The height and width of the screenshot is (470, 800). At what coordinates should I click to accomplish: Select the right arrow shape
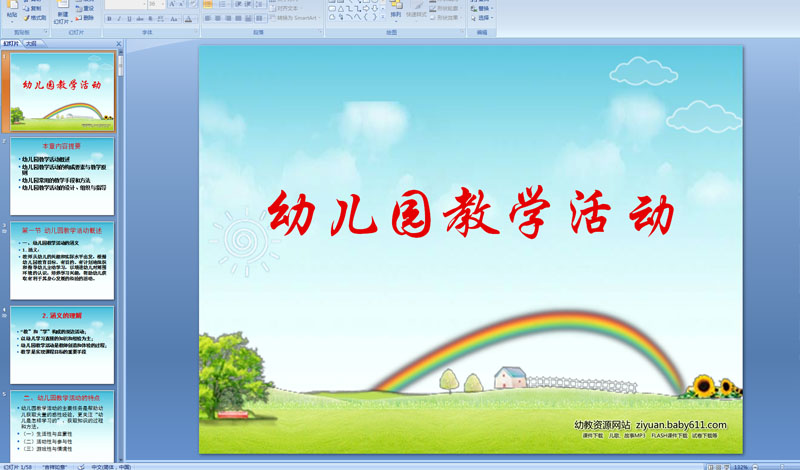click(366, 9)
